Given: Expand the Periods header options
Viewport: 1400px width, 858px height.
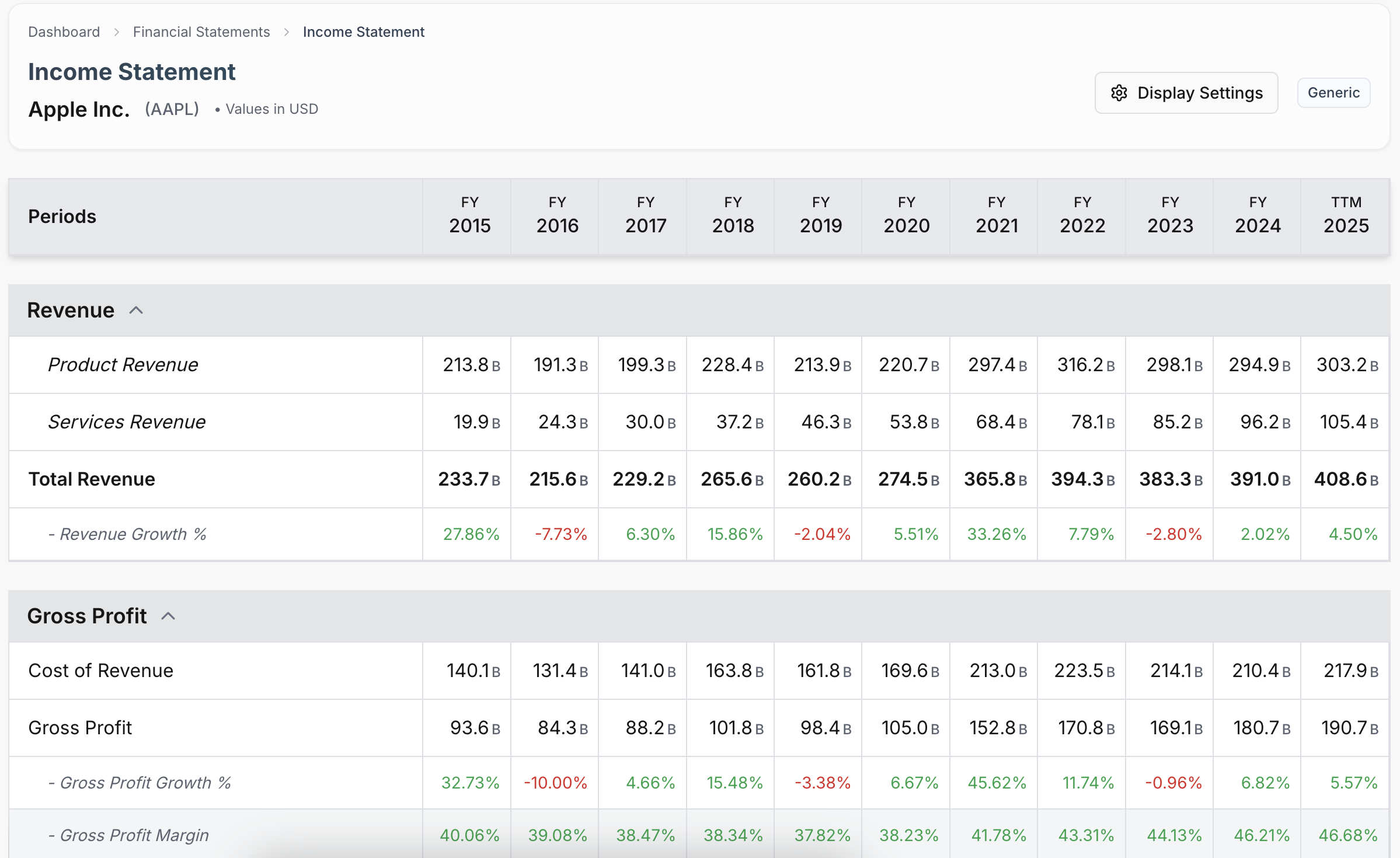Looking at the screenshot, I should click(62, 216).
